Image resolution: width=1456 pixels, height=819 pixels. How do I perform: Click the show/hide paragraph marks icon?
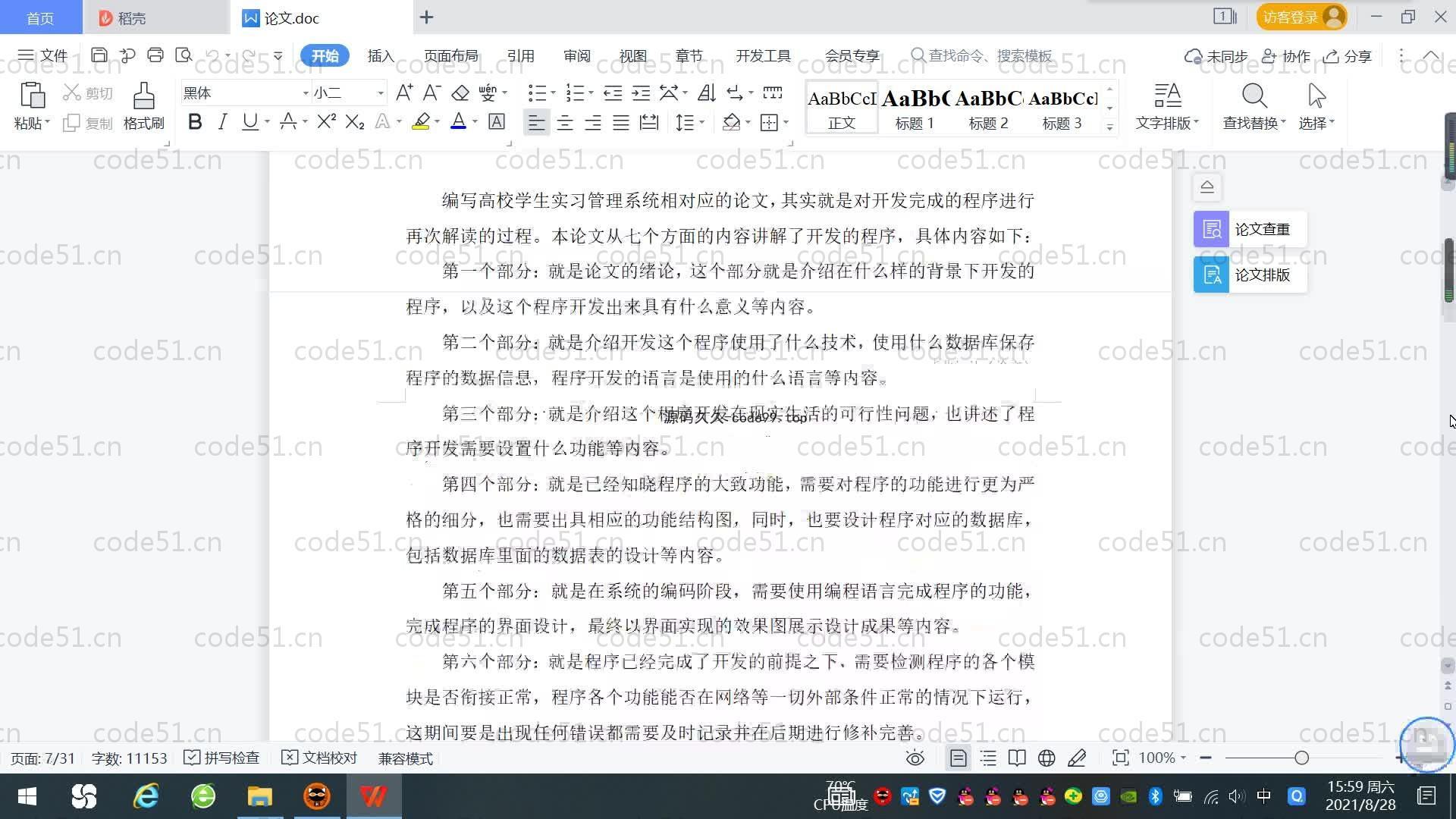pos(735,93)
